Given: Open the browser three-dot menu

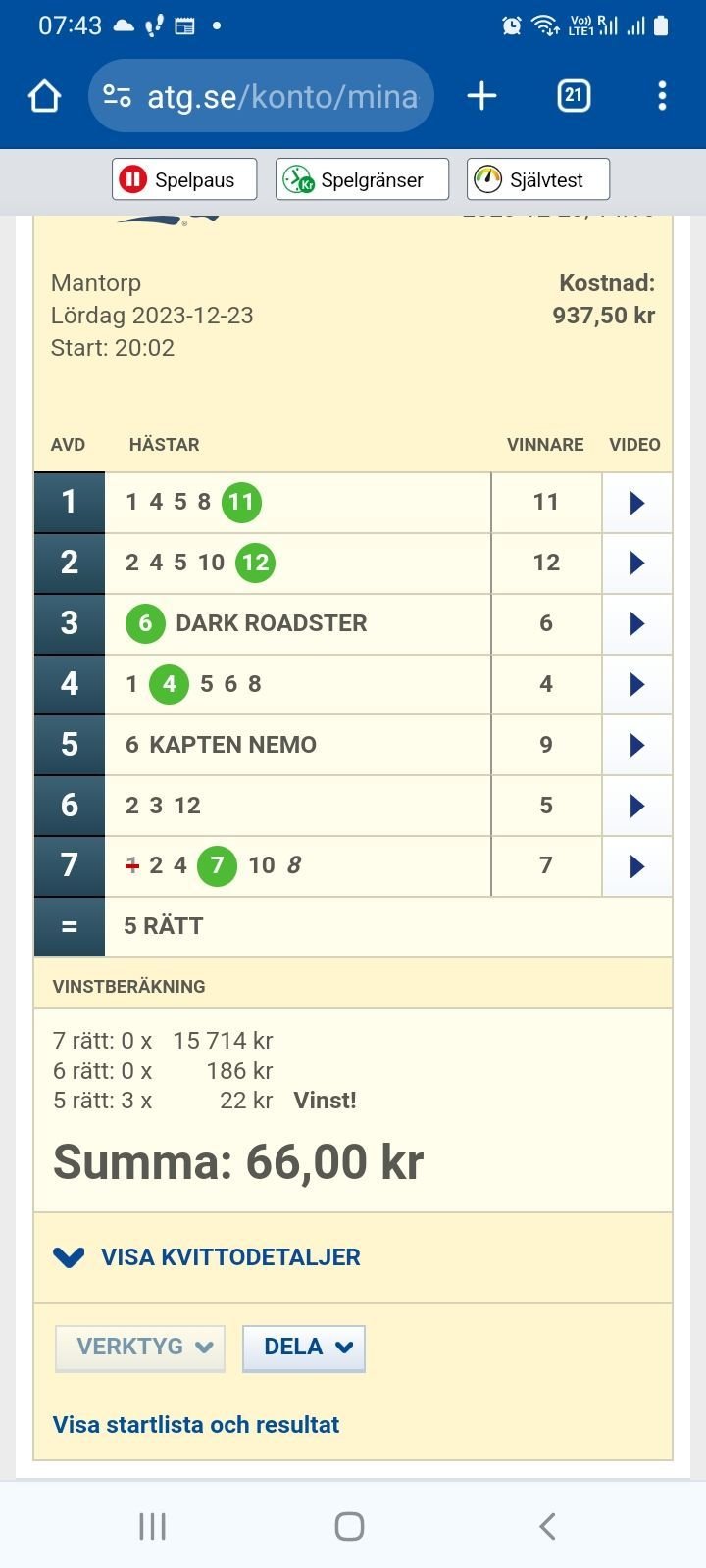Looking at the screenshot, I should [662, 96].
